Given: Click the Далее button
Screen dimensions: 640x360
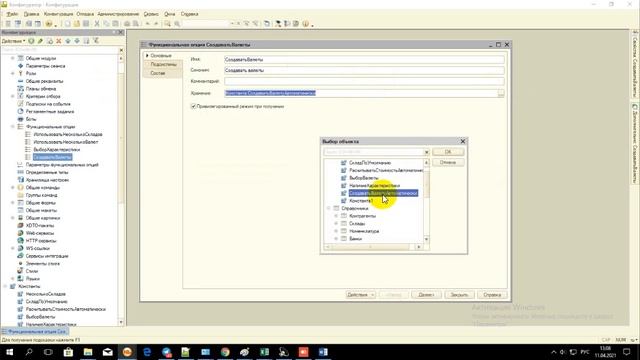Looking at the screenshot, I should point(426,295).
